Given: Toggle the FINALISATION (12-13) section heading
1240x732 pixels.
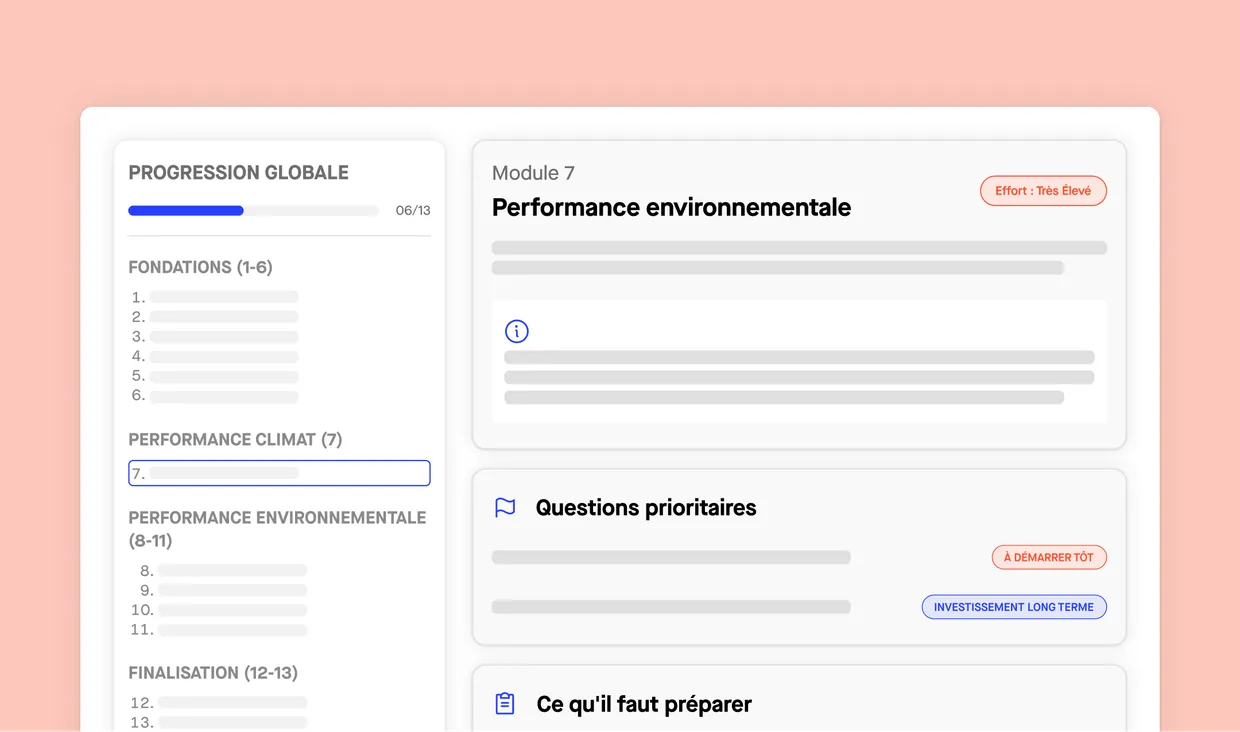Looking at the screenshot, I should (213, 673).
